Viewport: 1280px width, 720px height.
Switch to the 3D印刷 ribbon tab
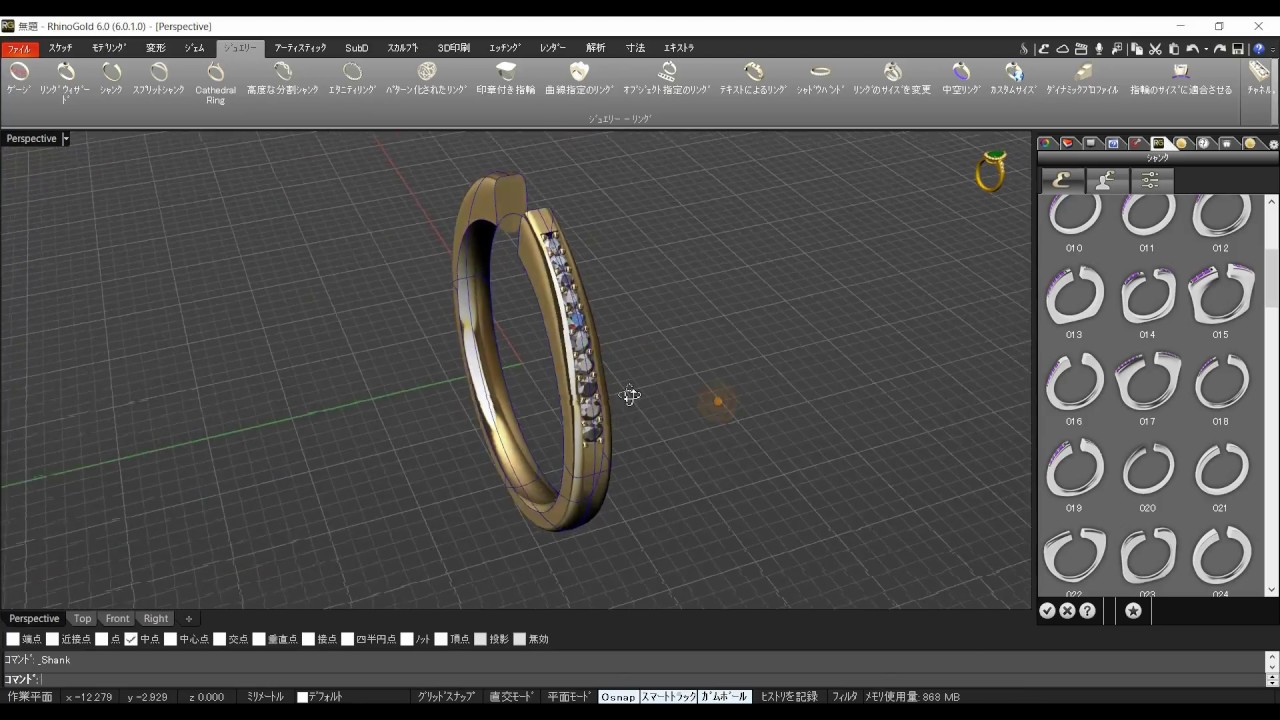pos(454,48)
